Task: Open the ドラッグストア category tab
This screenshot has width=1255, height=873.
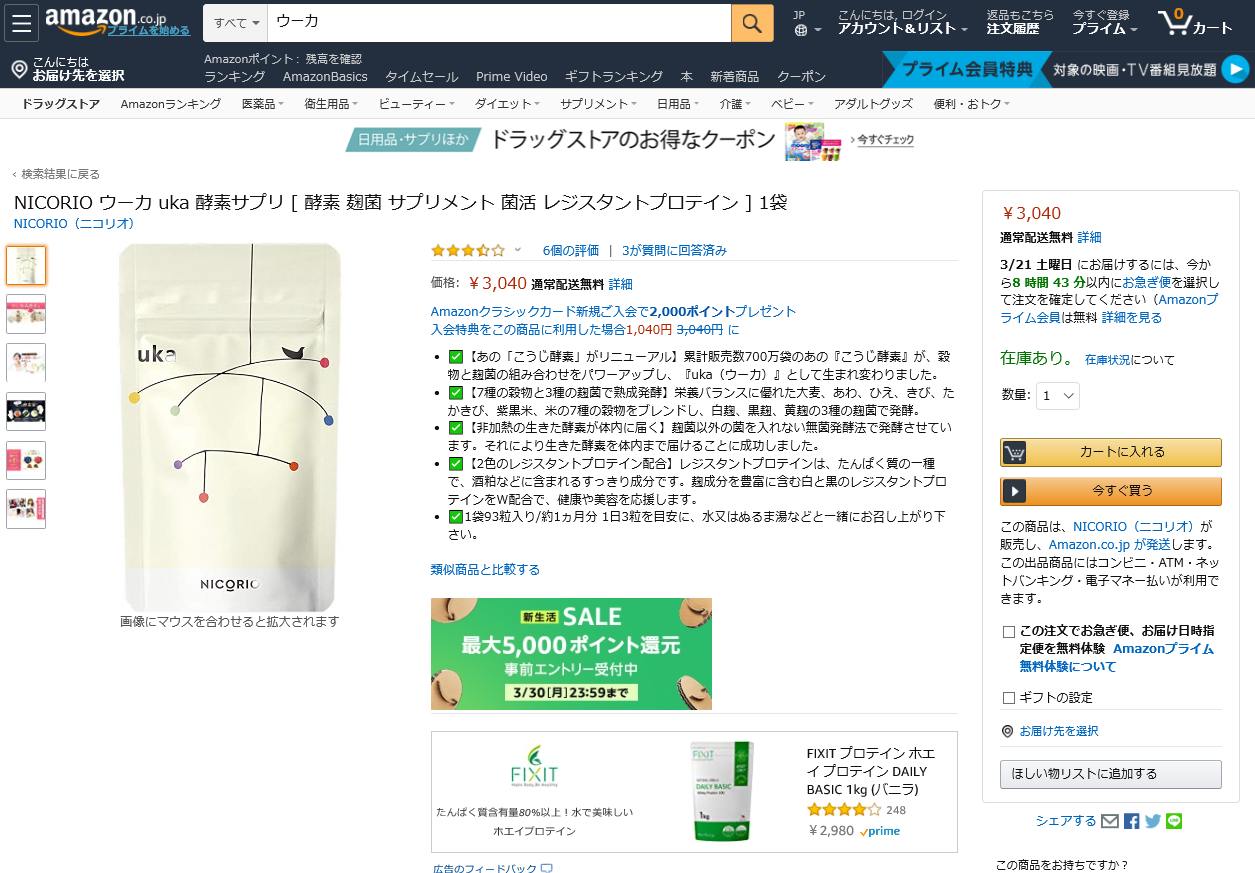Action: [x=61, y=104]
